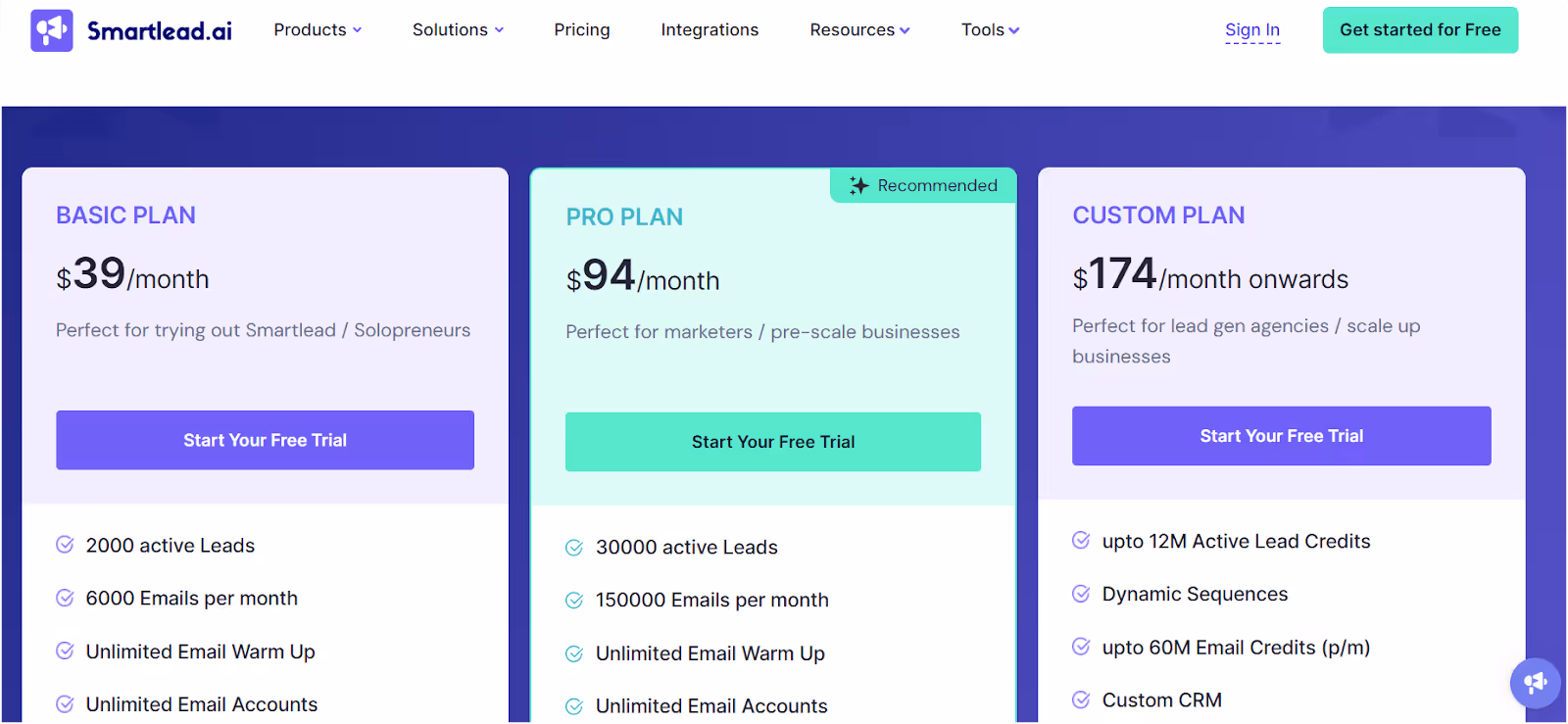The height and width of the screenshot is (724, 1568).
Task: Go to the Pricing page
Action: [582, 30]
